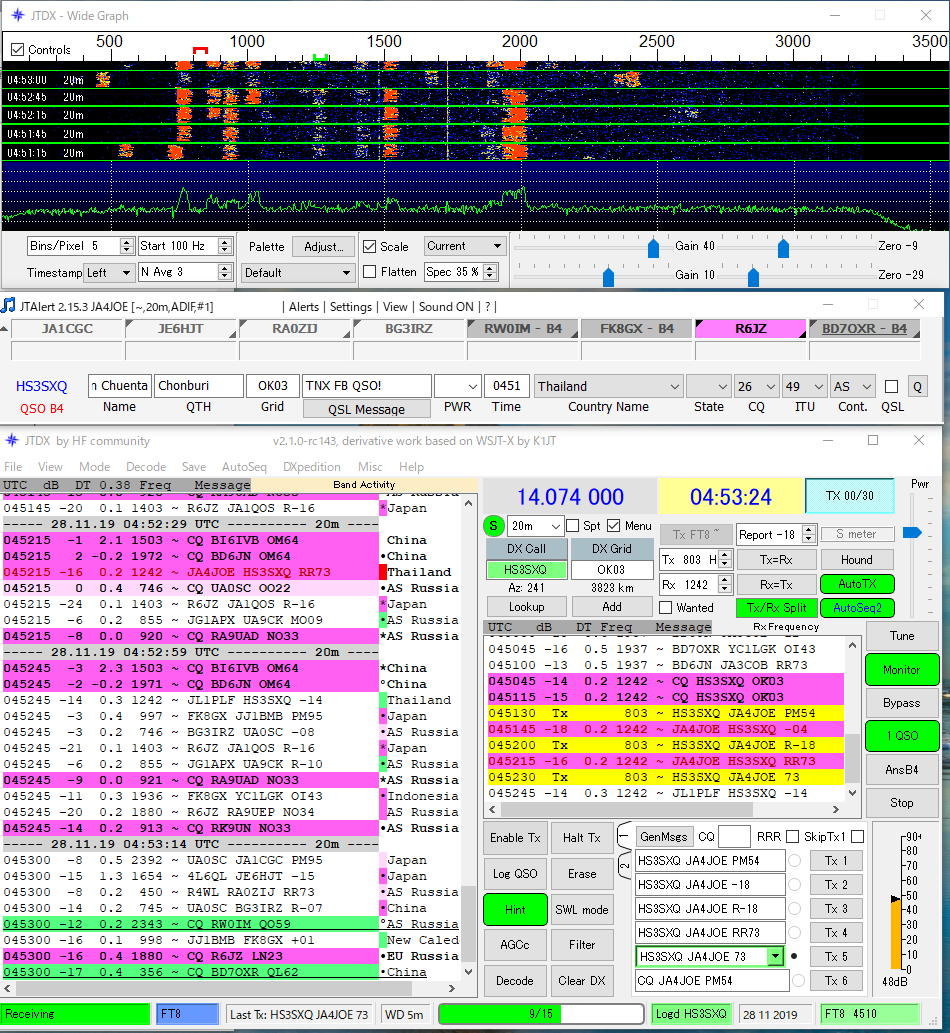Open the PWR dropdown in JTAlert
Image resolution: width=950 pixels, height=1033 pixels.
click(457, 387)
